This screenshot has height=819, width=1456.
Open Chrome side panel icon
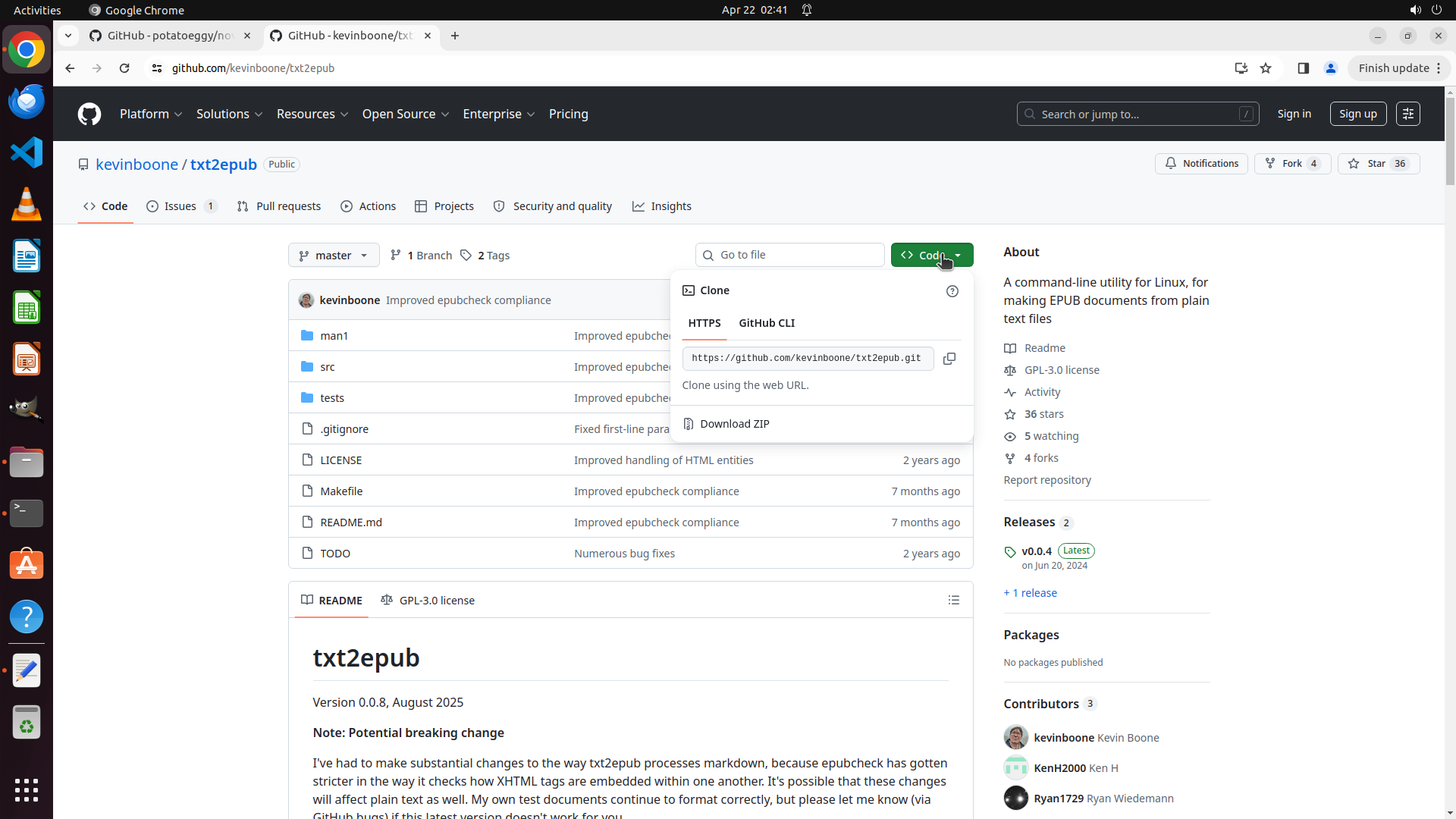pyautogui.click(x=1303, y=68)
